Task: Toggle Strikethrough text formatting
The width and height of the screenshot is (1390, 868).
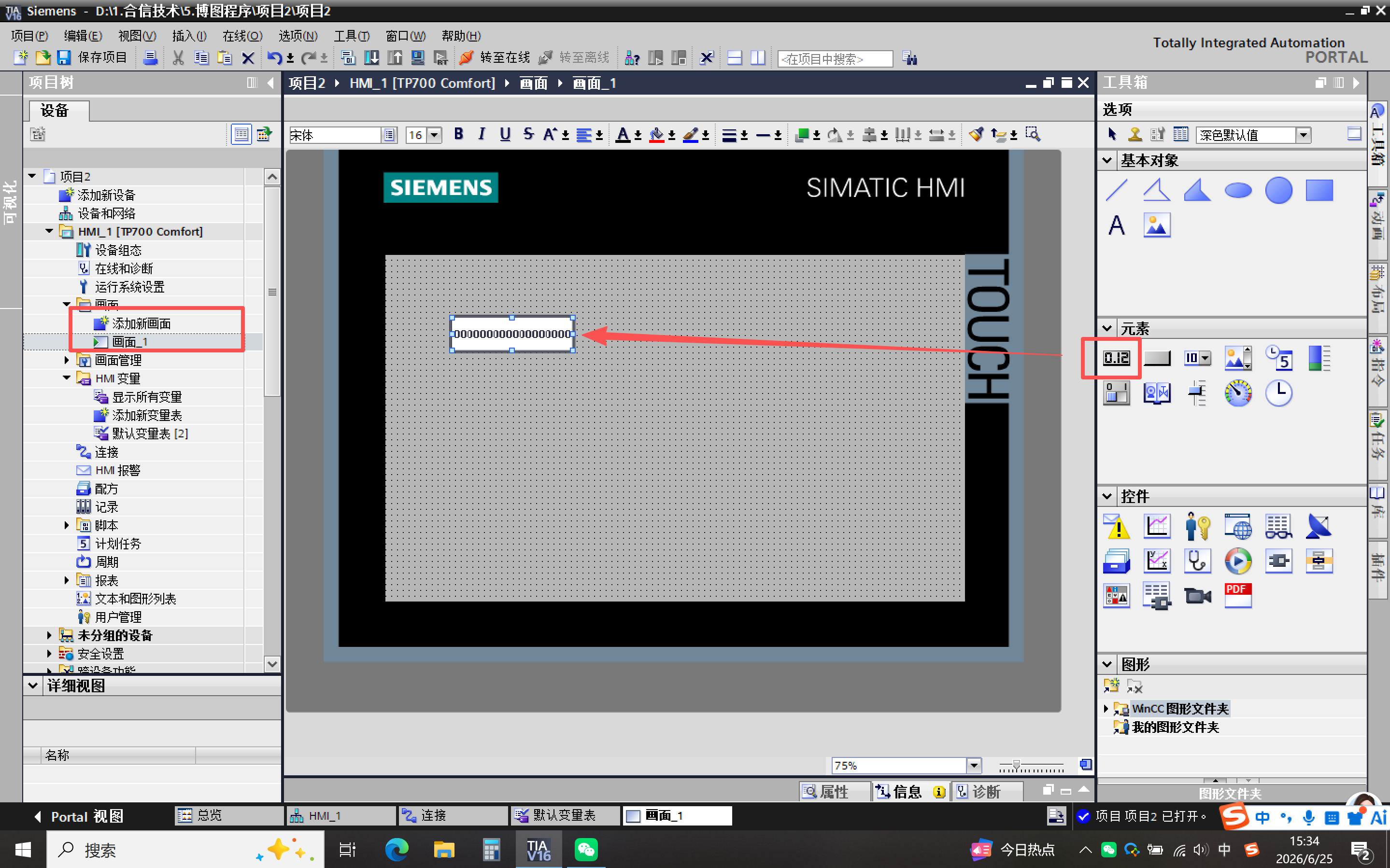Action: (x=528, y=134)
